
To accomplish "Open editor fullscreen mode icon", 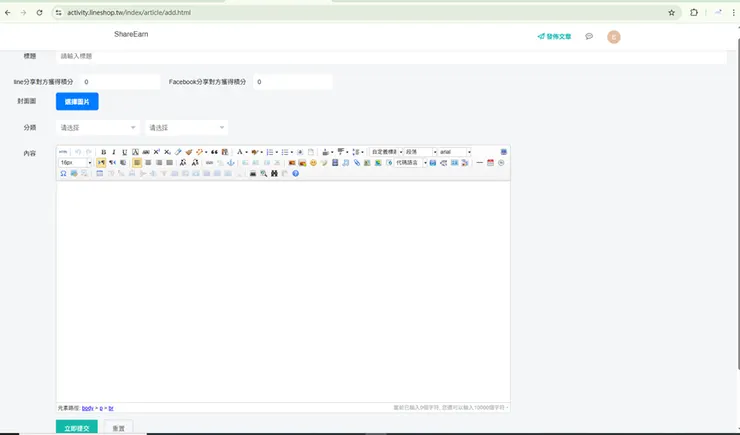I will pyautogui.click(x=504, y=152).
